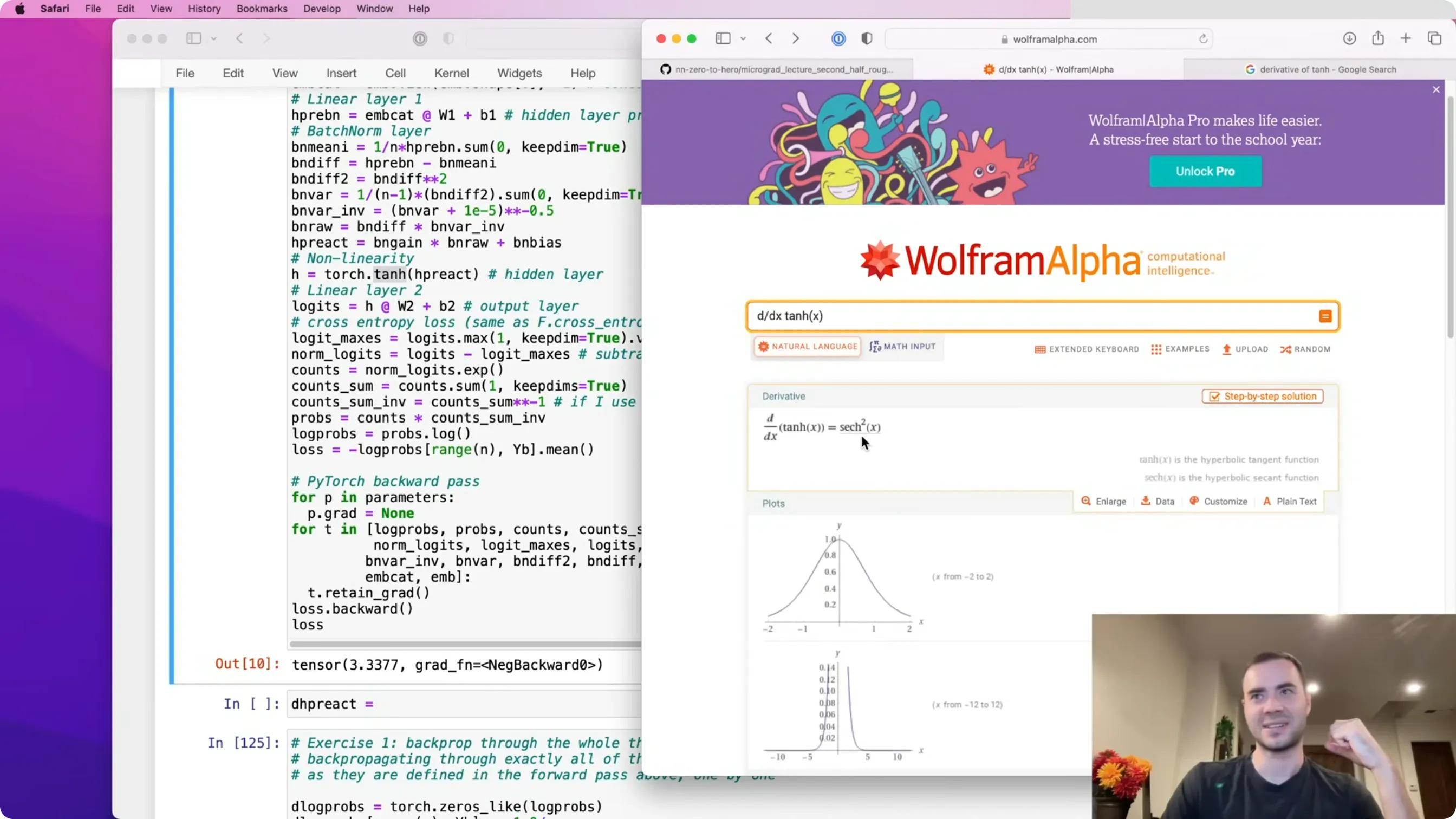
Task: Click Step-by-step solution button
Action: [x=1262, y=396]
